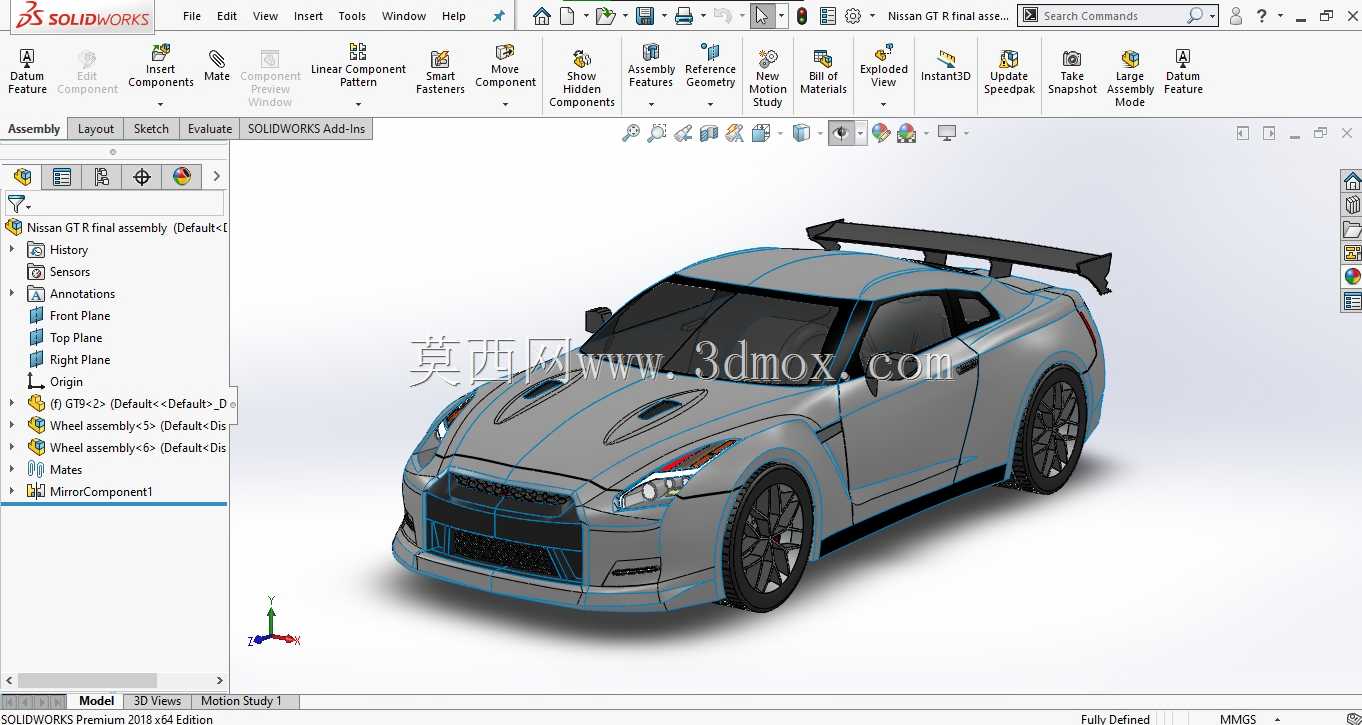Click Linear Component Pattern
This screenshot has width=1362, height=725.
pos(358,66)
